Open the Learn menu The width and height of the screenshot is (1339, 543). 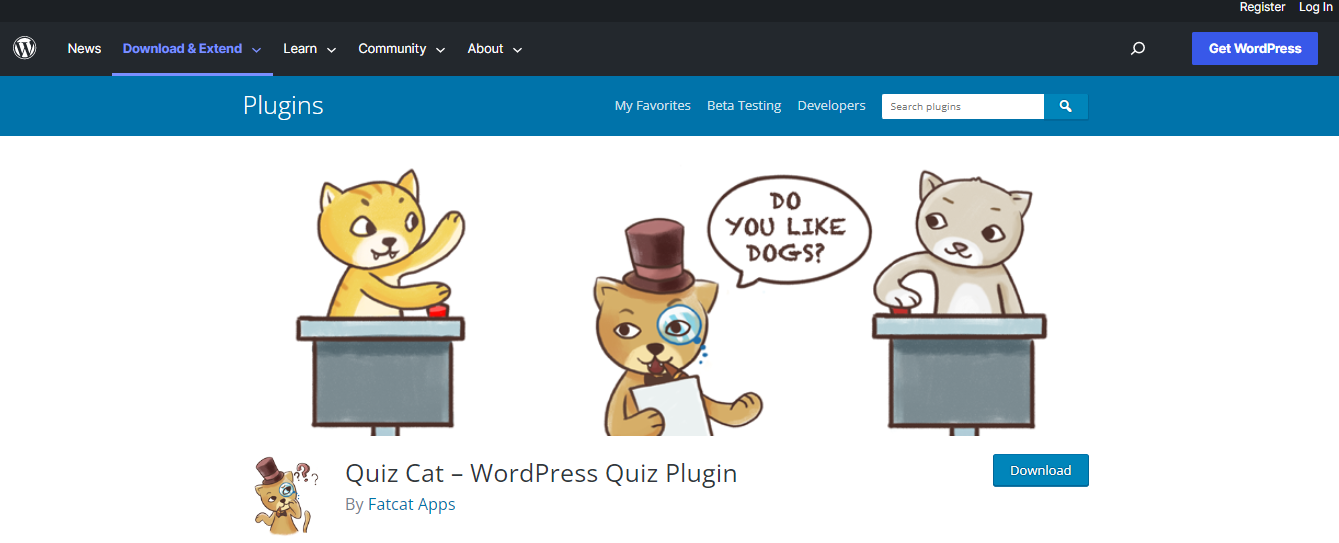pos(300,48)
